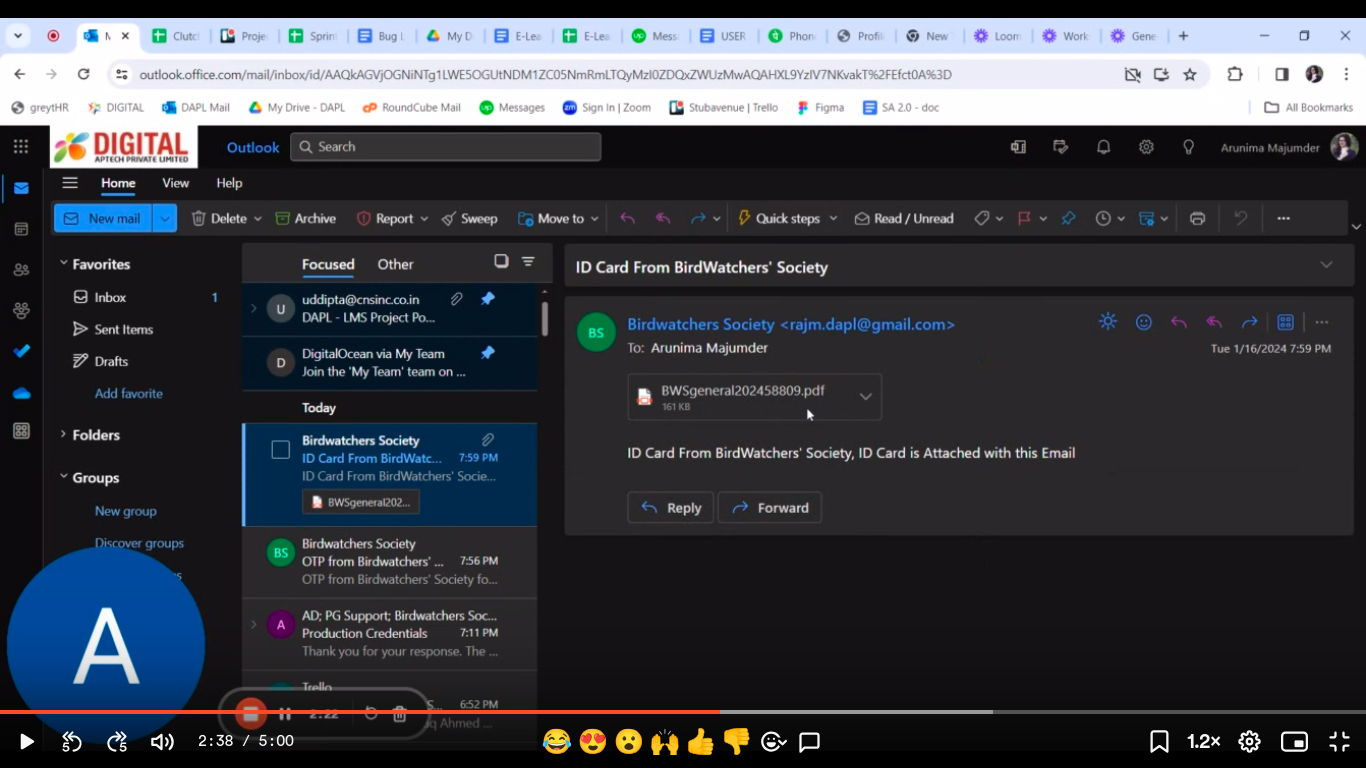
Task: Open the ribbon's more options ellipsis
Action: coord(1284,218)
